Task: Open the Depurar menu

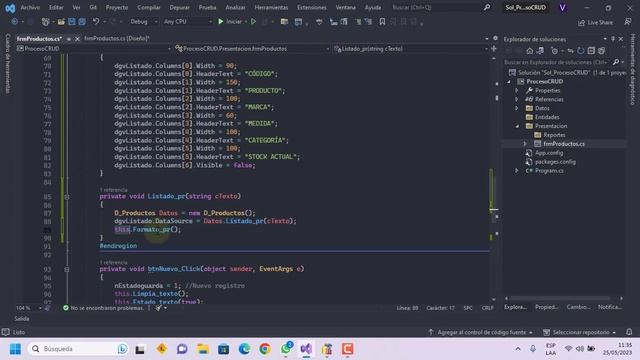Action: tap(179, 7)
